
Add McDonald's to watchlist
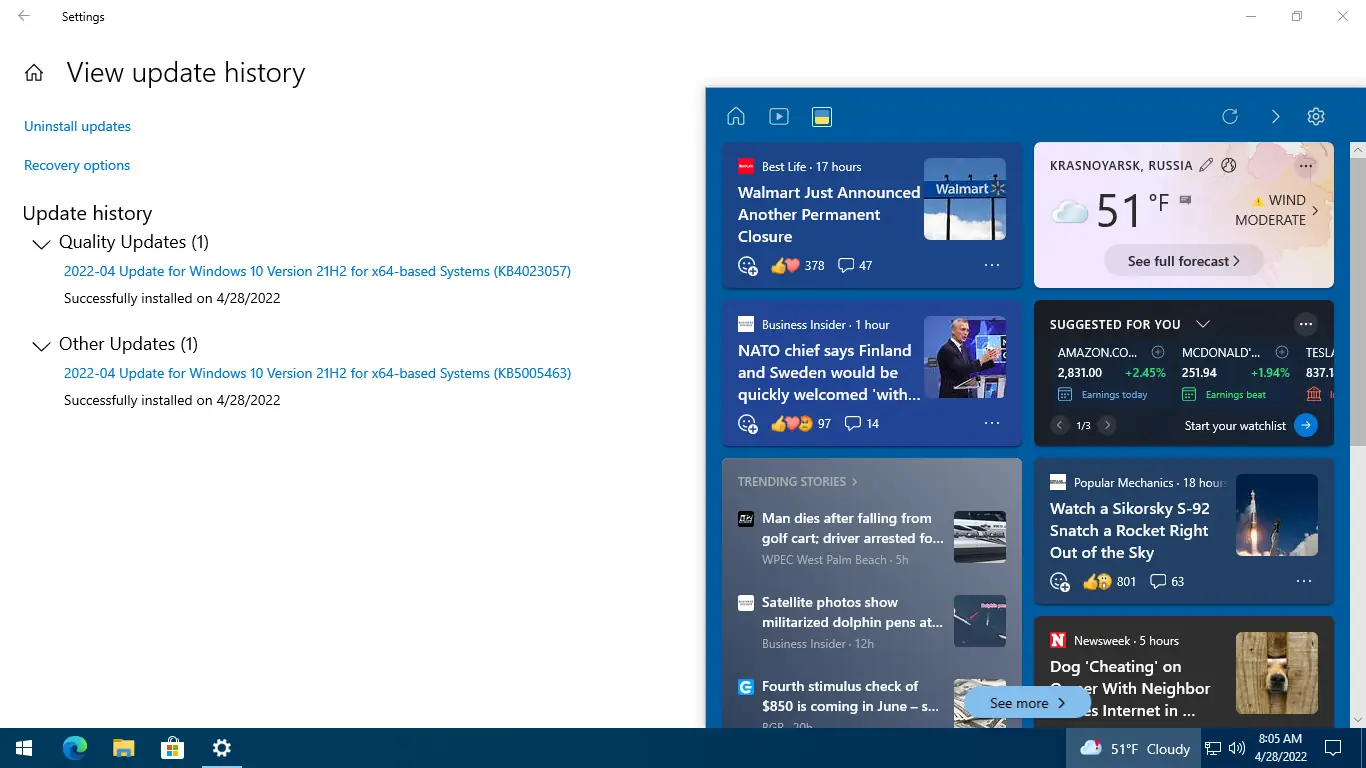pos(1282,352)
